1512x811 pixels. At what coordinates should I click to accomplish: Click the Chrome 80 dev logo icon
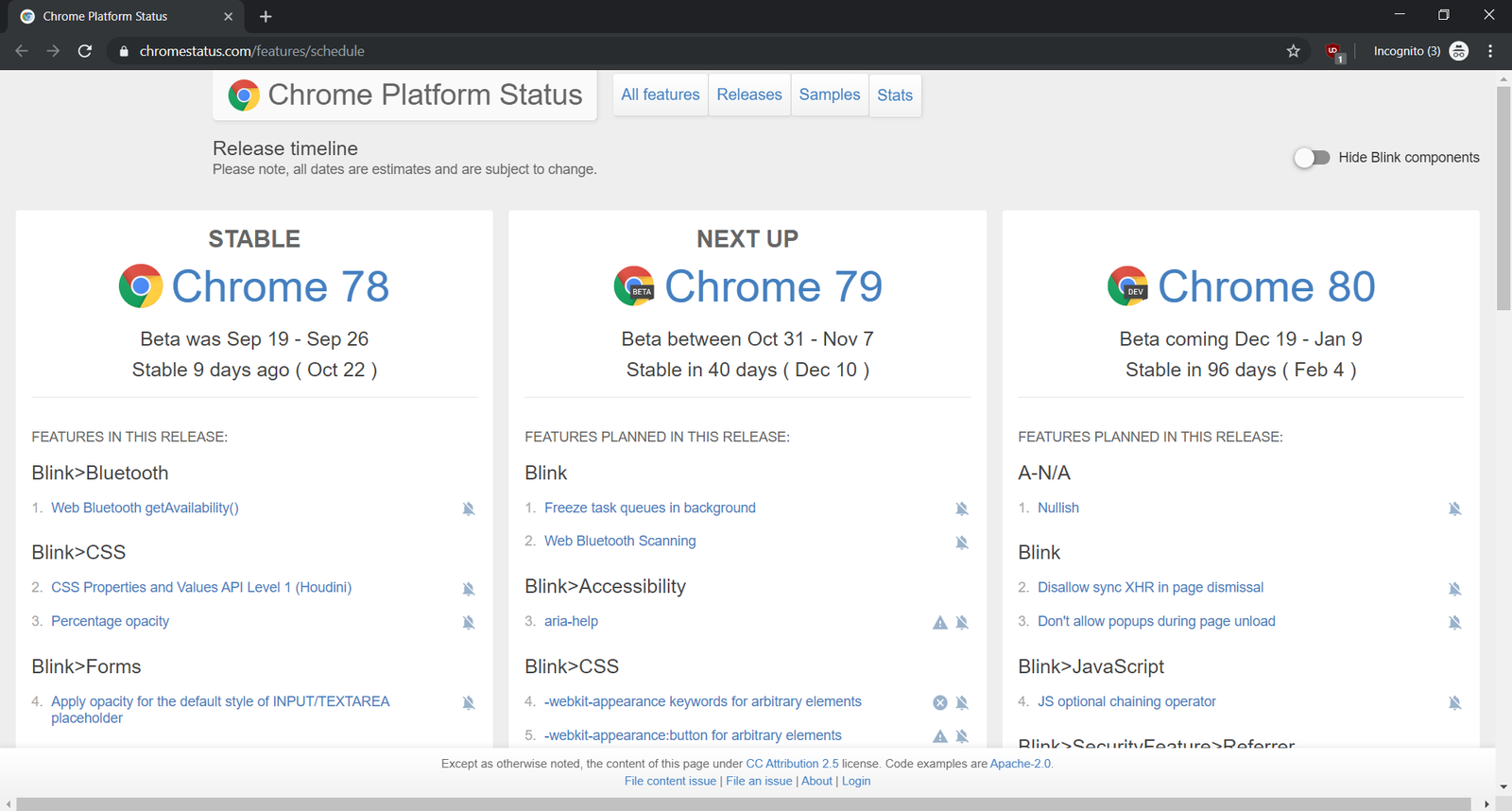point(1127,286)
